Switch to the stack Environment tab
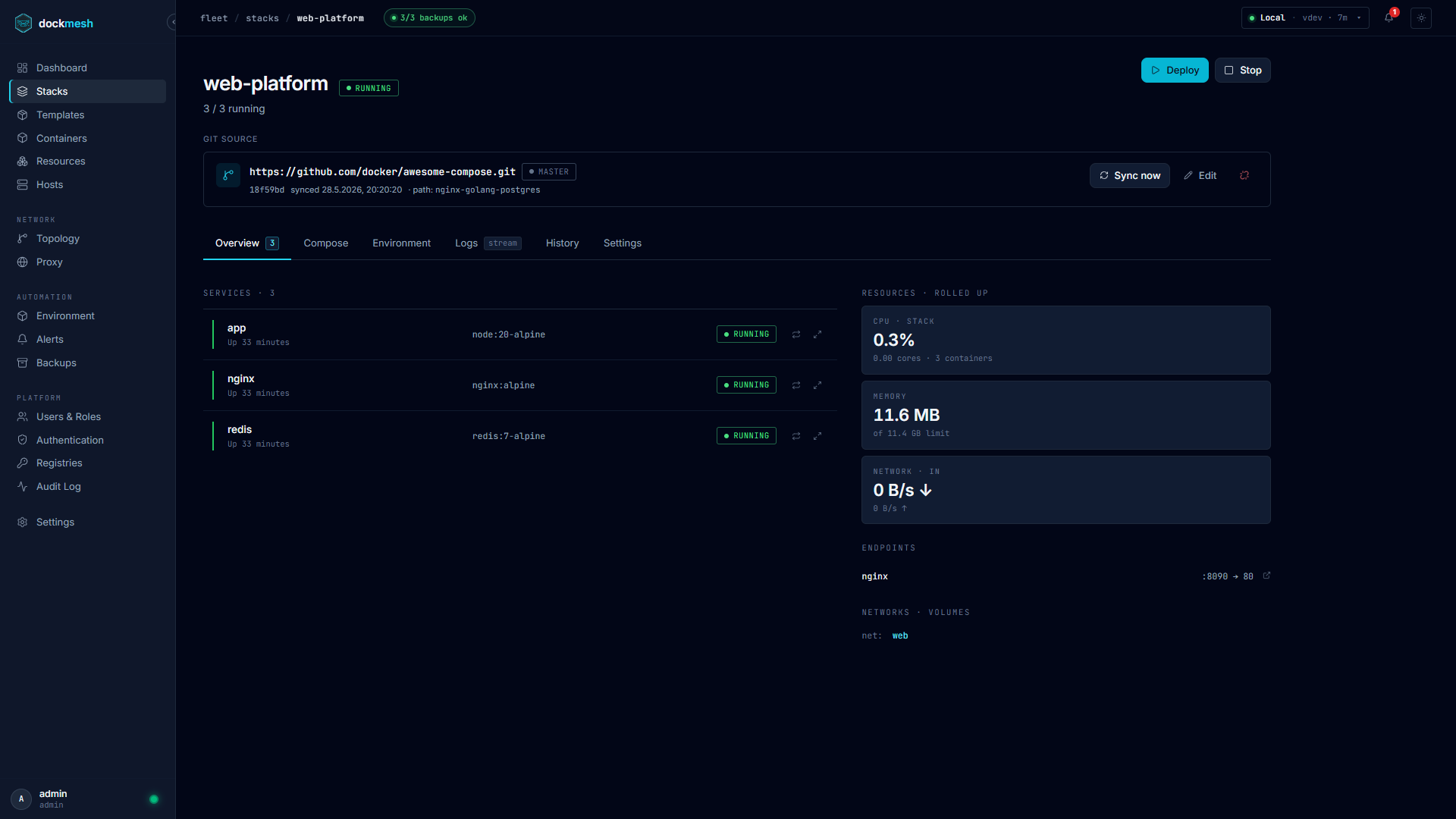This screenshot has width=1456, height=819. click(x=401, y=243)
